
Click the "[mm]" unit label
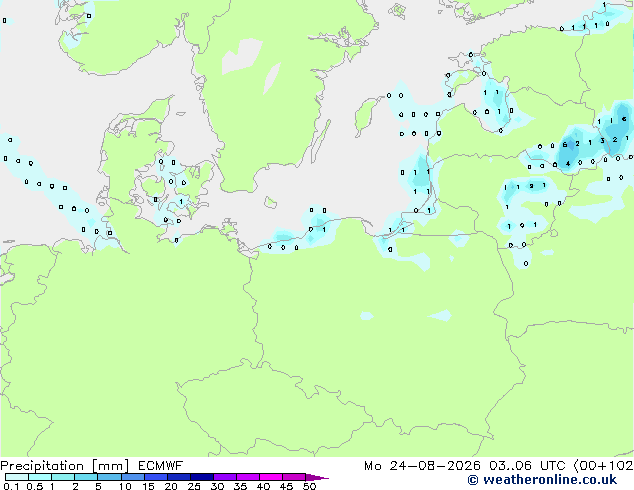click(x=110, y=466)
